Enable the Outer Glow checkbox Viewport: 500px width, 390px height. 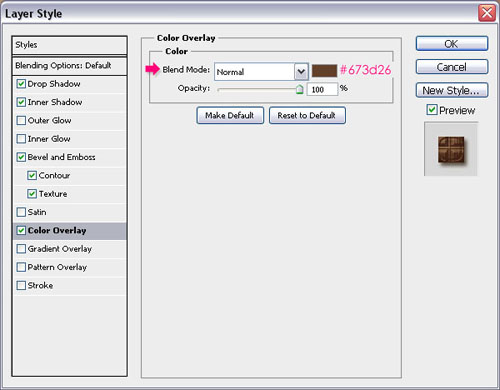pyautogui.click(x=21, y=120)
